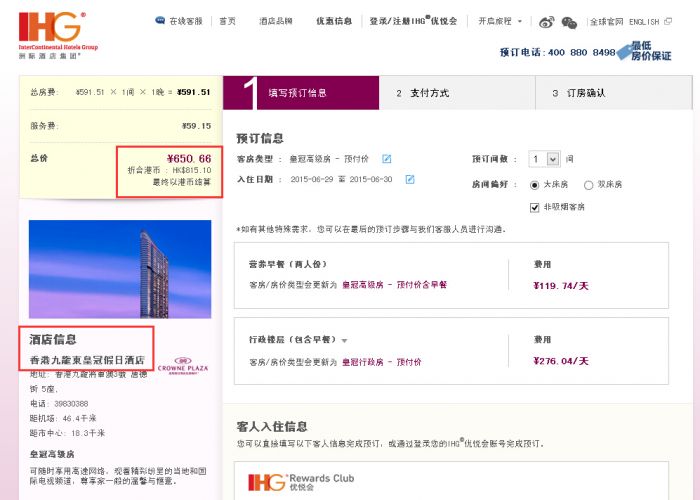Open 酒店品牌 navigation item
The height and width of the screenshot is (500, 700).
(276, 21)
